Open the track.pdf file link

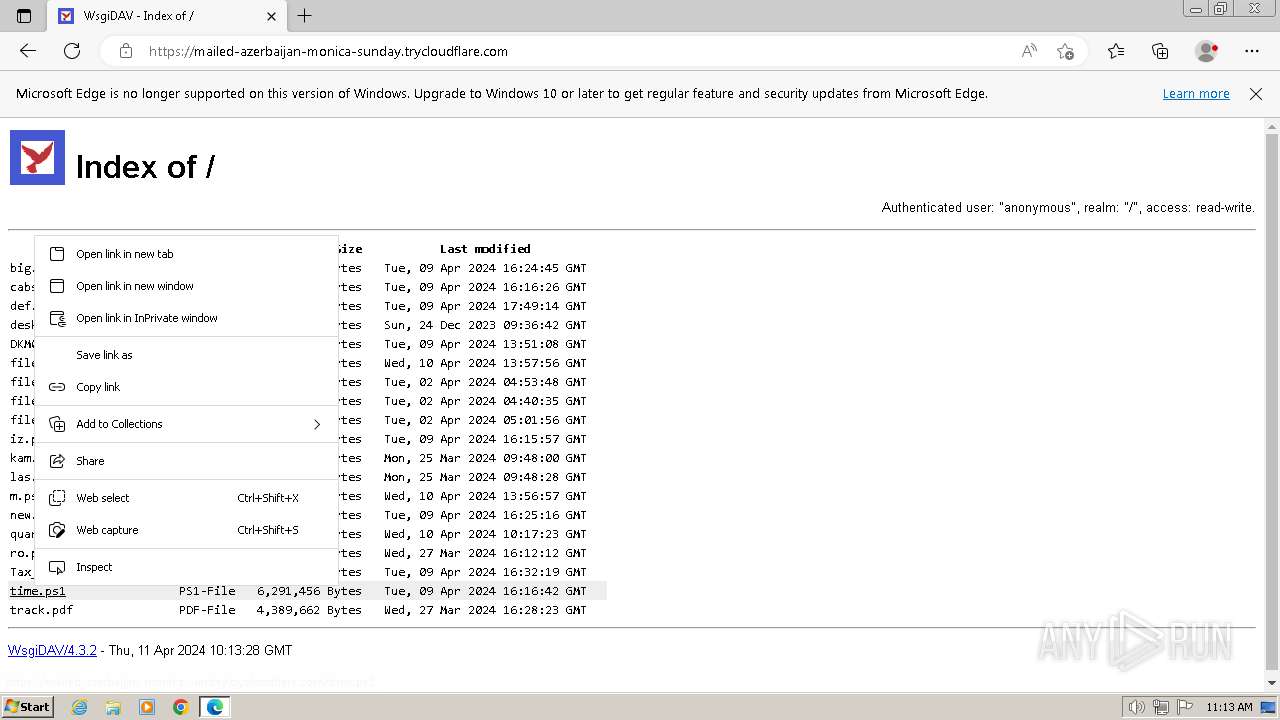point(41,610)
